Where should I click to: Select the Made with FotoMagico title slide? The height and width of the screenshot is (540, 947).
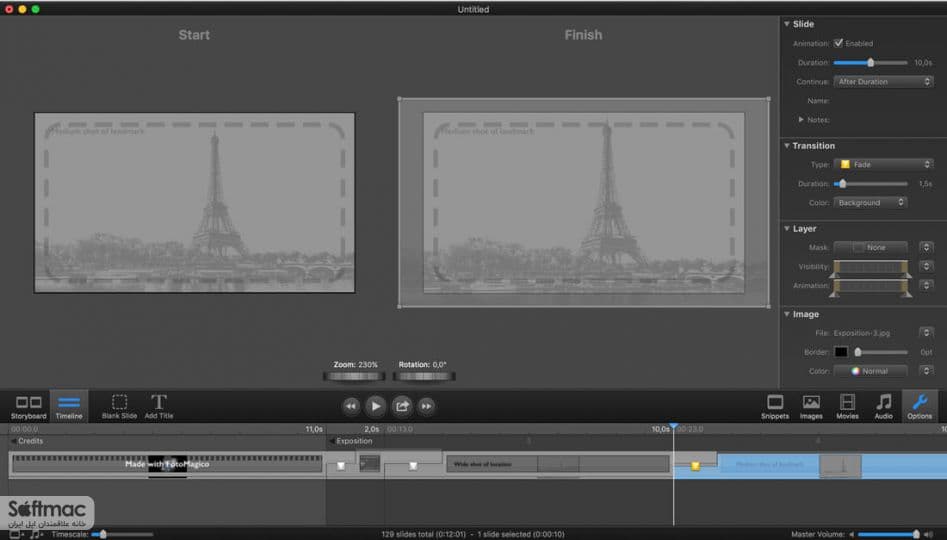coord(167,464)
